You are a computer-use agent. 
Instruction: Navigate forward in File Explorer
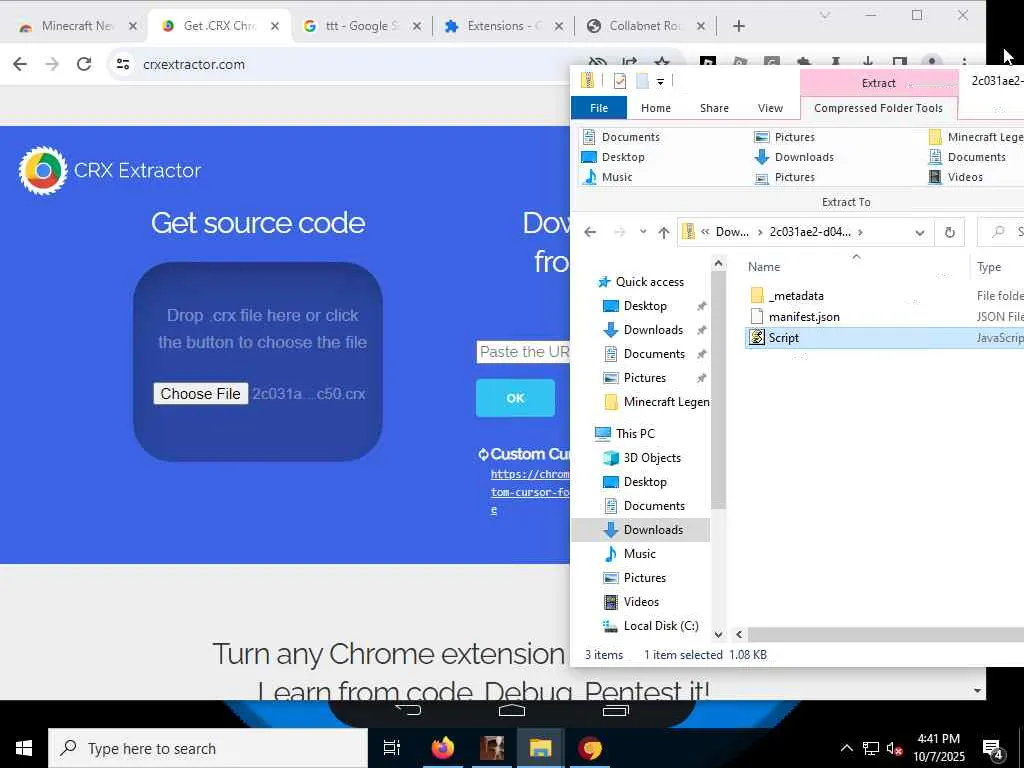click(x=619, y=232)
